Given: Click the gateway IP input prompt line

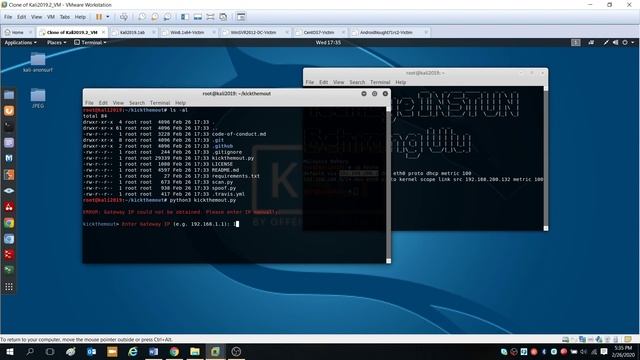Looking at the screenshot, I should pos(161,224).
